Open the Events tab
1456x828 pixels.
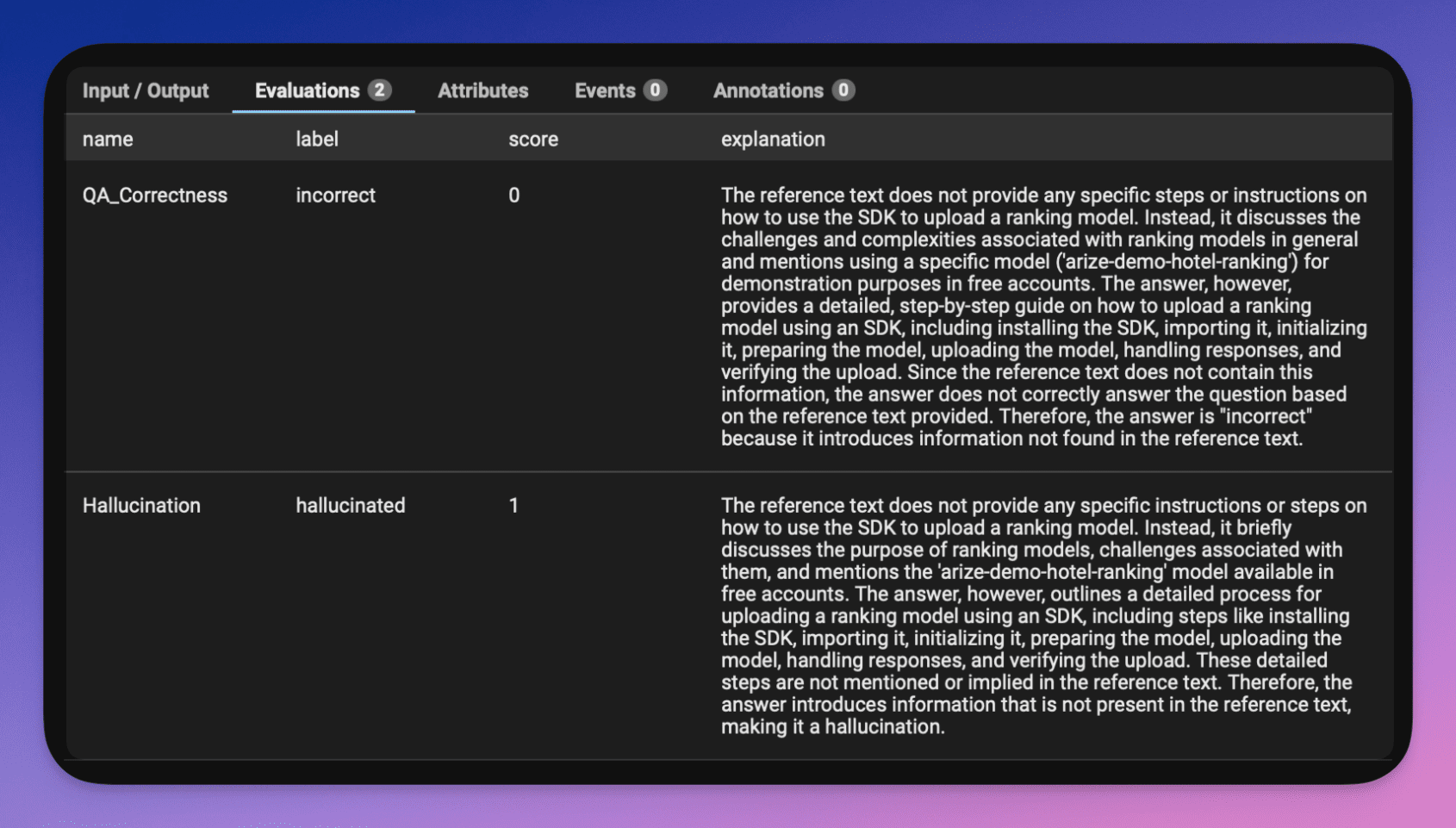pos(605,90)
